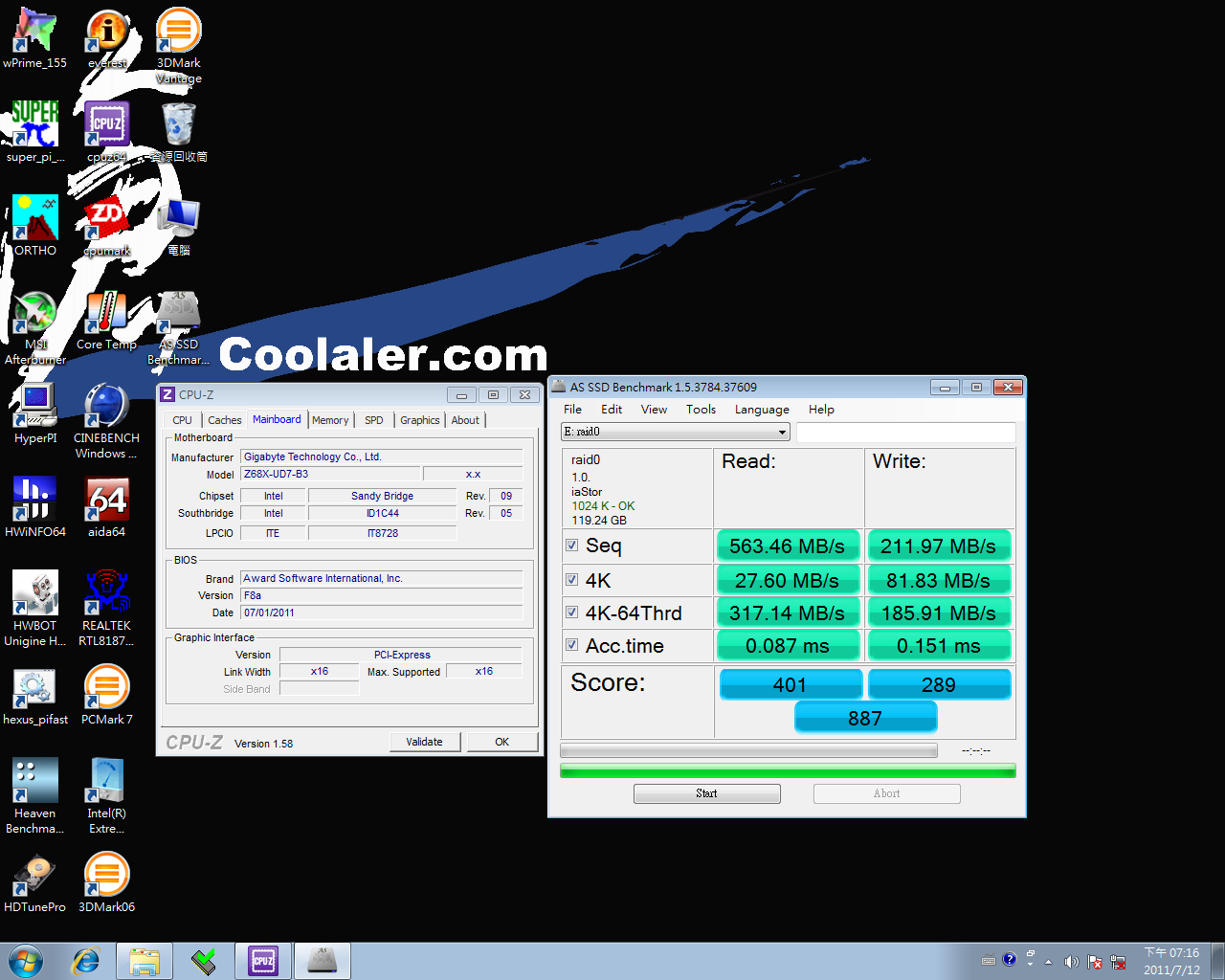Viewport: 1225px width, 980px height.
Task: Click the Start benchmark button
Action: point(706,793)
